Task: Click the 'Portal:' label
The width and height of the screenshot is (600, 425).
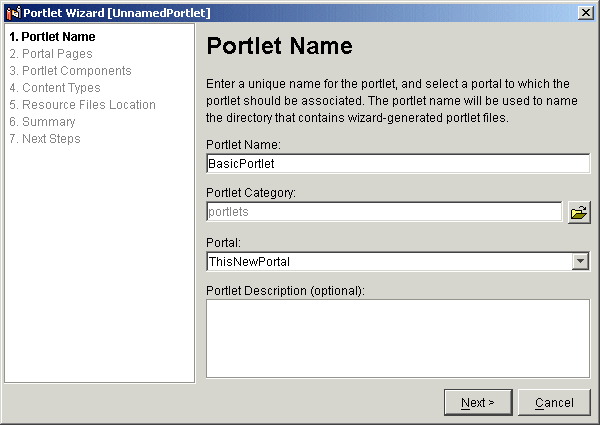Action: point(223,243)
